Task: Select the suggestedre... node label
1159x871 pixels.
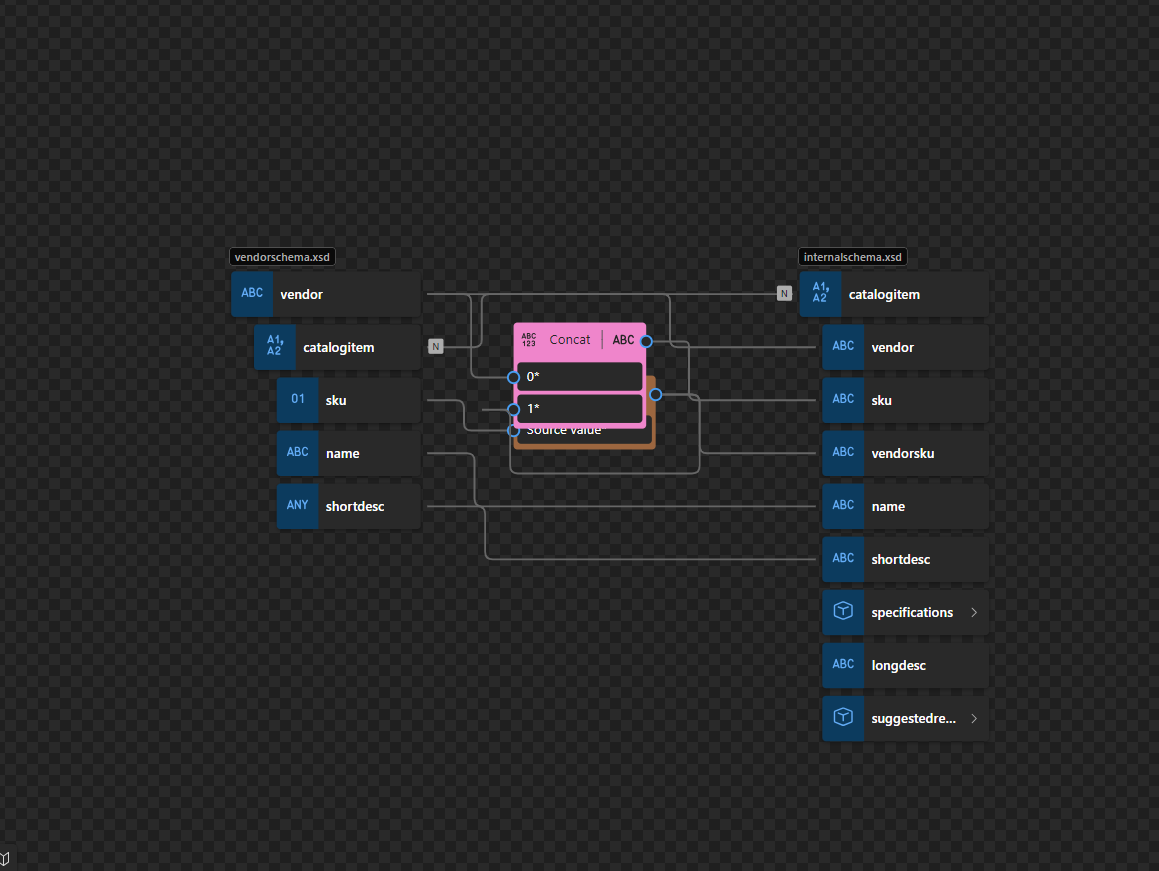Action: point(914,719)
